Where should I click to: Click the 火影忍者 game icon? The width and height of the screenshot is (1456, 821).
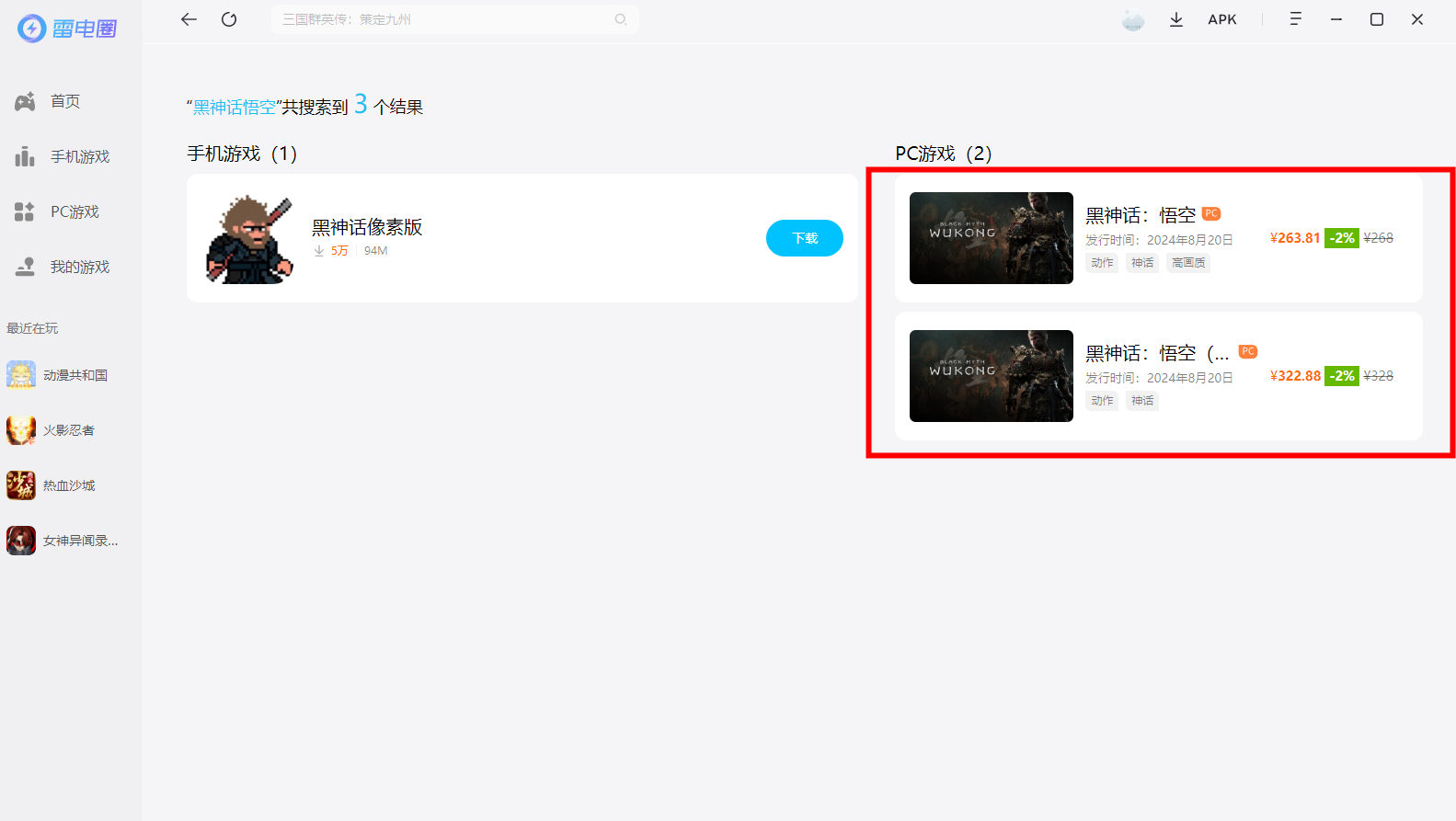(x=21, y=430)
